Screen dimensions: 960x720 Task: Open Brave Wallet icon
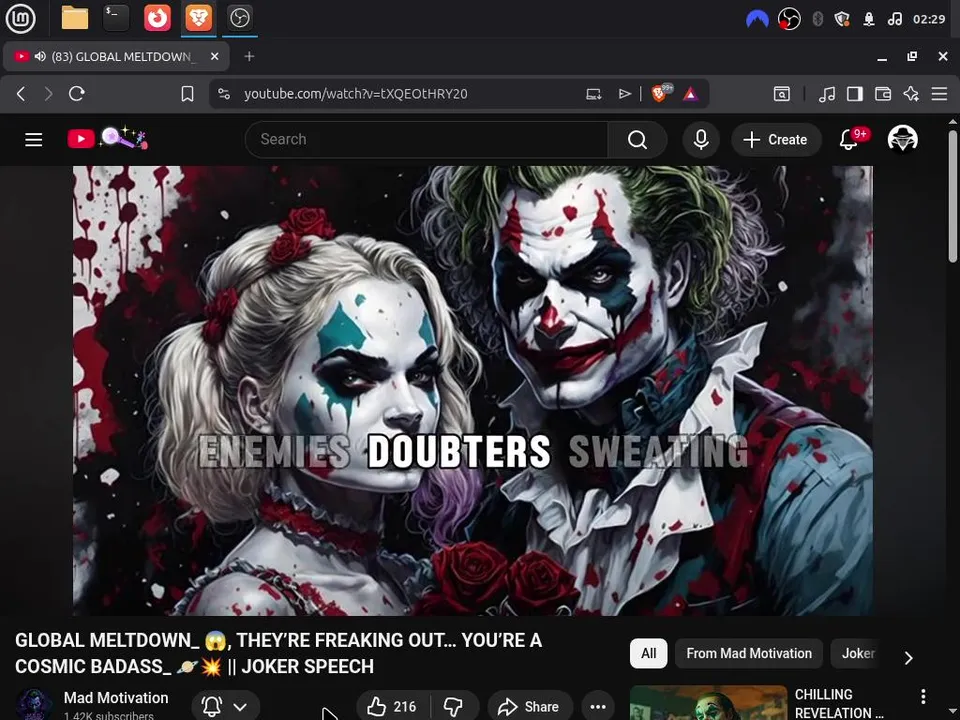tap(883, 94)
